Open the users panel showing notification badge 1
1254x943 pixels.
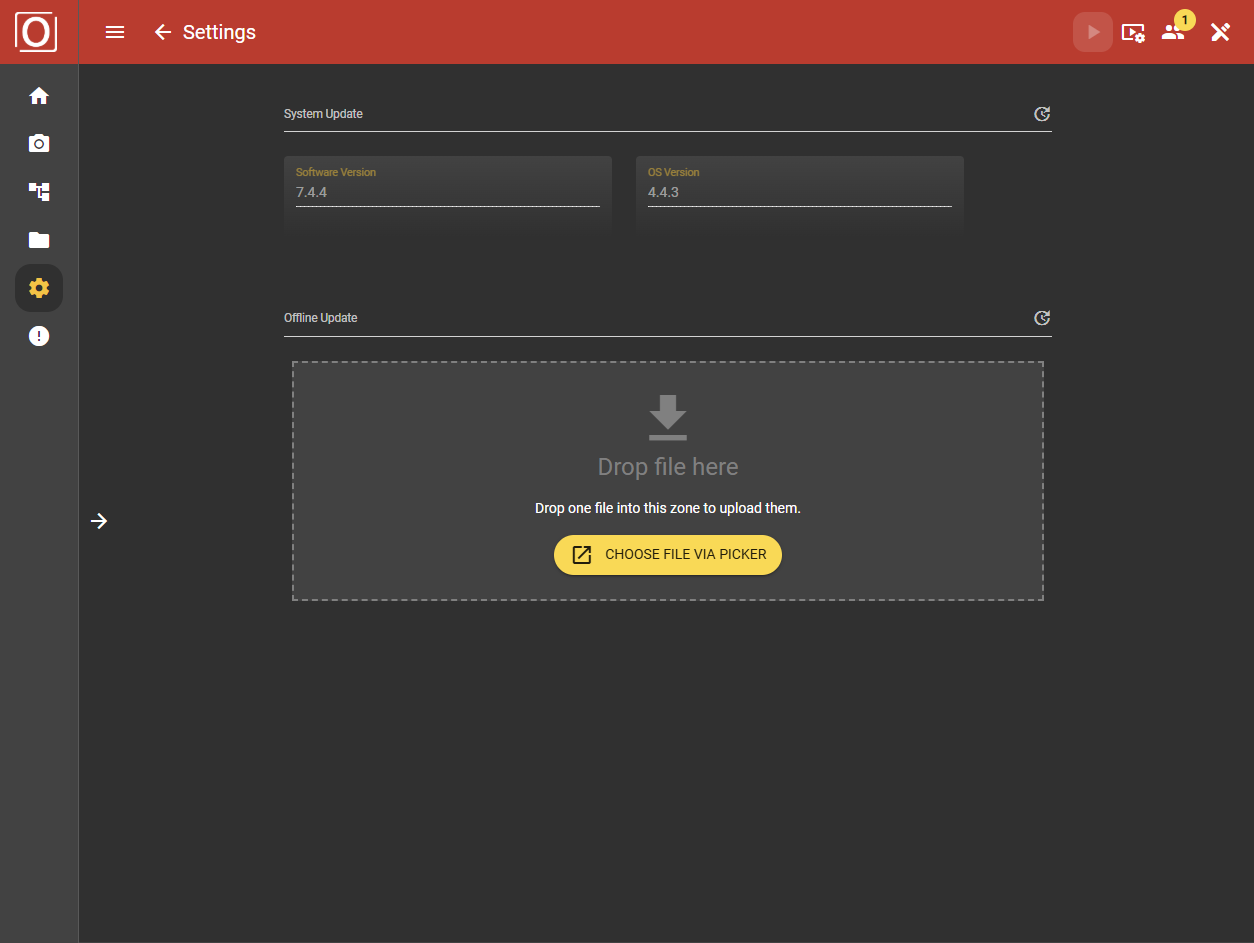tap(1174, 32)
